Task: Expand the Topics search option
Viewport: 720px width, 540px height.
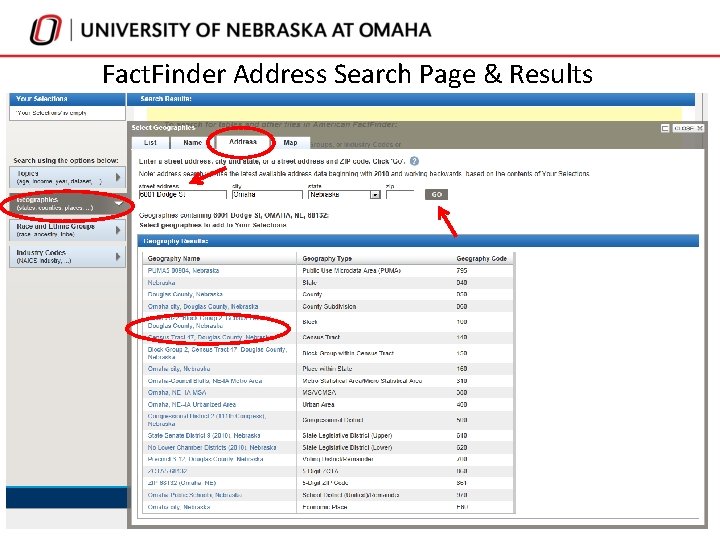Action: (x=67, y=177)
